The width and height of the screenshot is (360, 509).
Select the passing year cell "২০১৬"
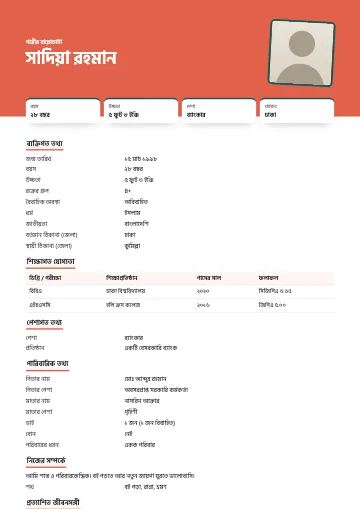point(203,305)
